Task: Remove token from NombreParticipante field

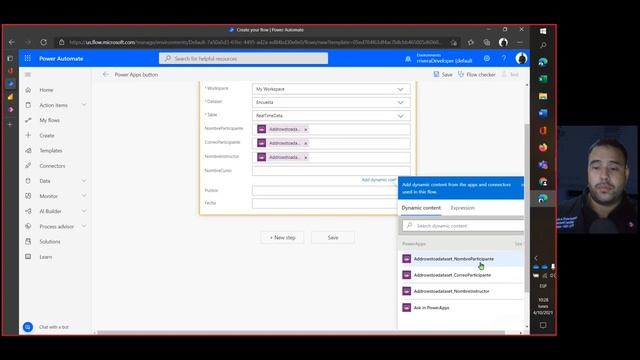Action: click(306, 129)
